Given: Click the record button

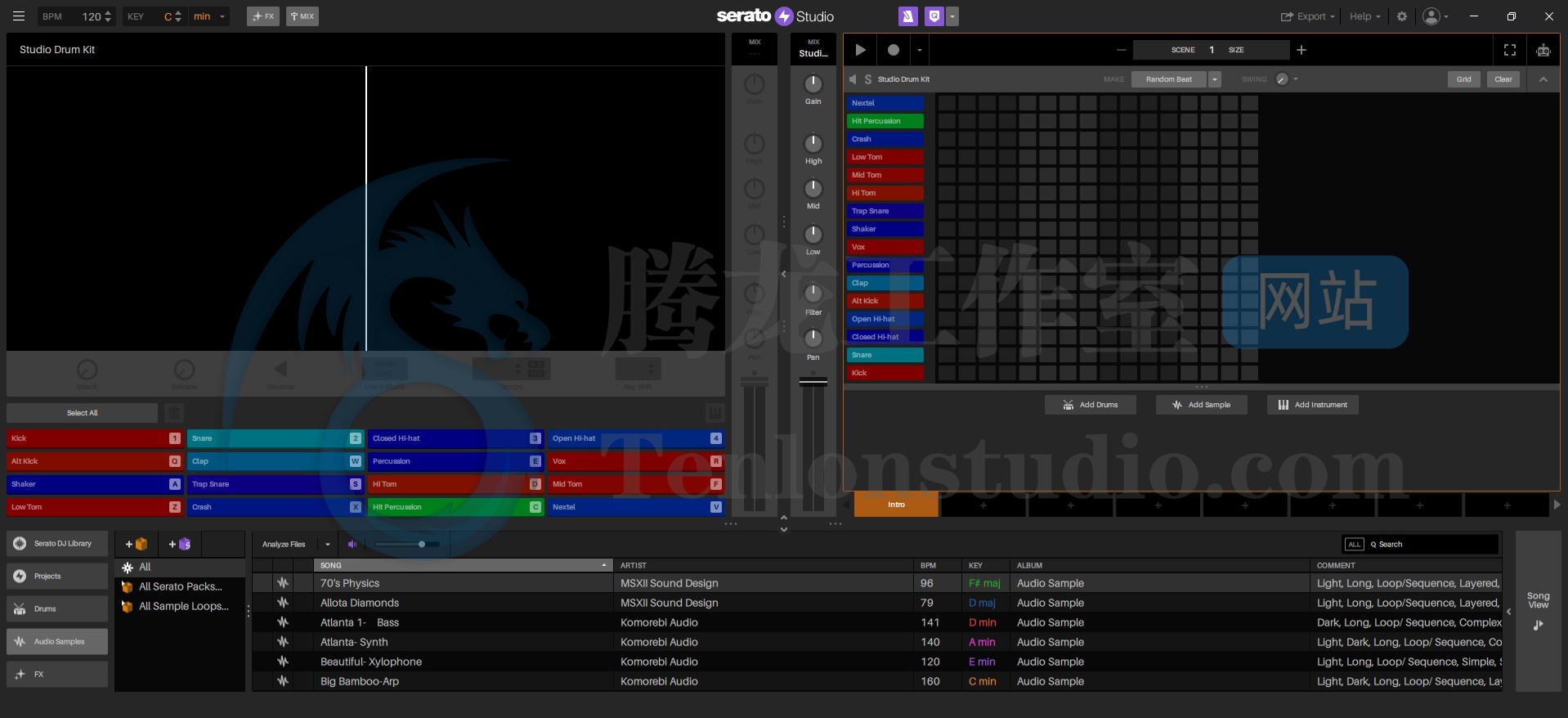Looking at the screenshot, I should [x=894, y=50].
